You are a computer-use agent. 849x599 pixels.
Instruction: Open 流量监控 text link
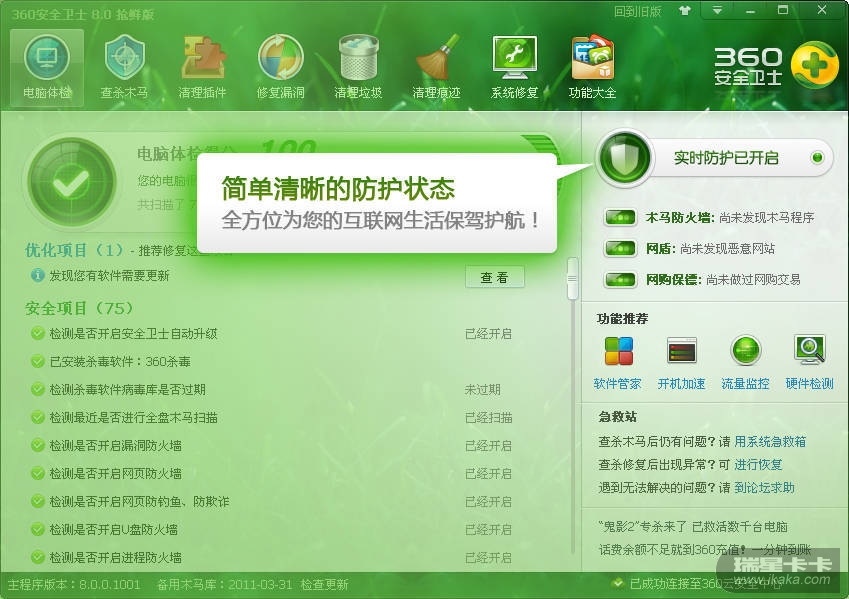(x=746, y=384)
